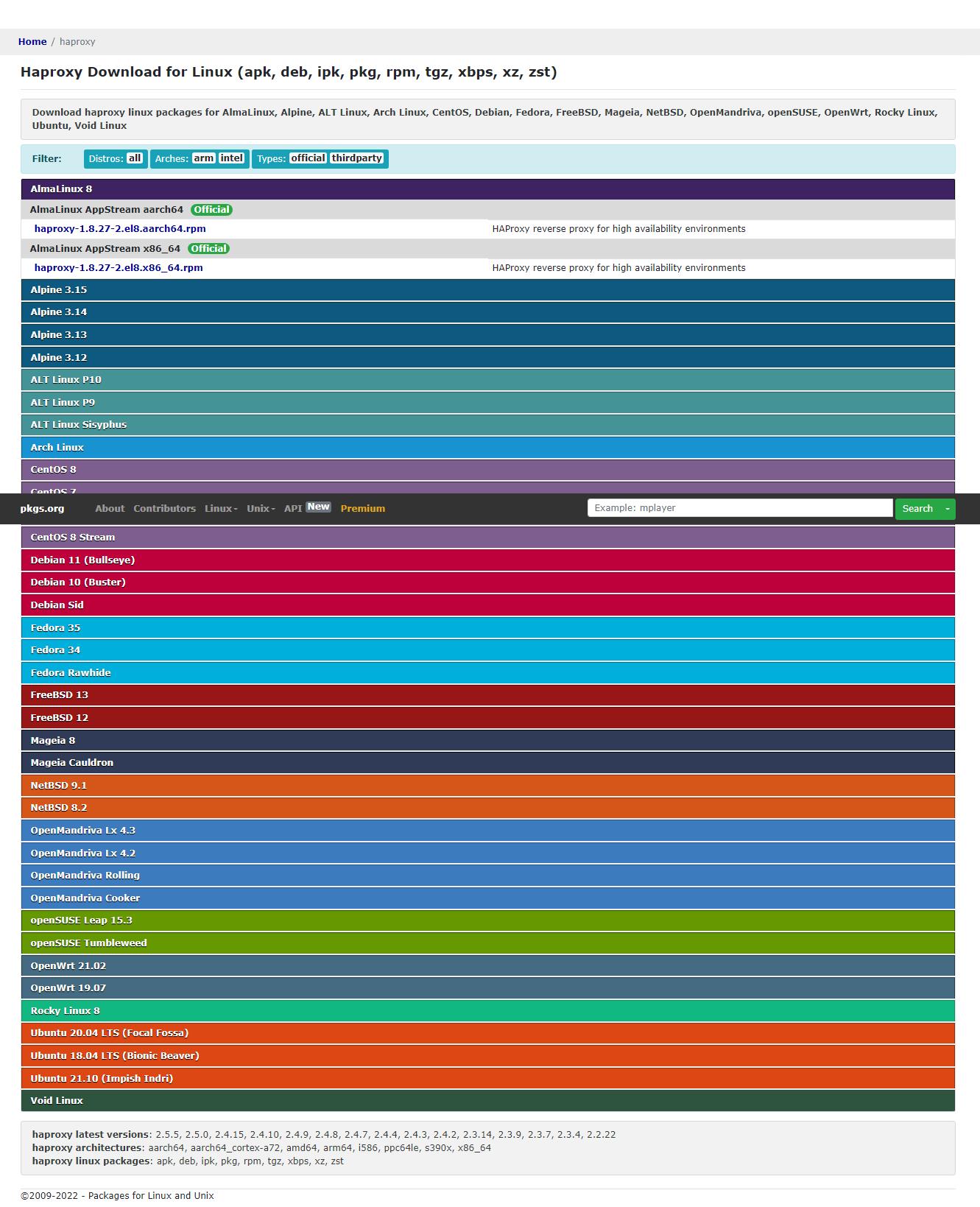Open the Linux dropdown menu
Screen dimensions: 980x1207
pyautogui.click(x=221, y=509)
